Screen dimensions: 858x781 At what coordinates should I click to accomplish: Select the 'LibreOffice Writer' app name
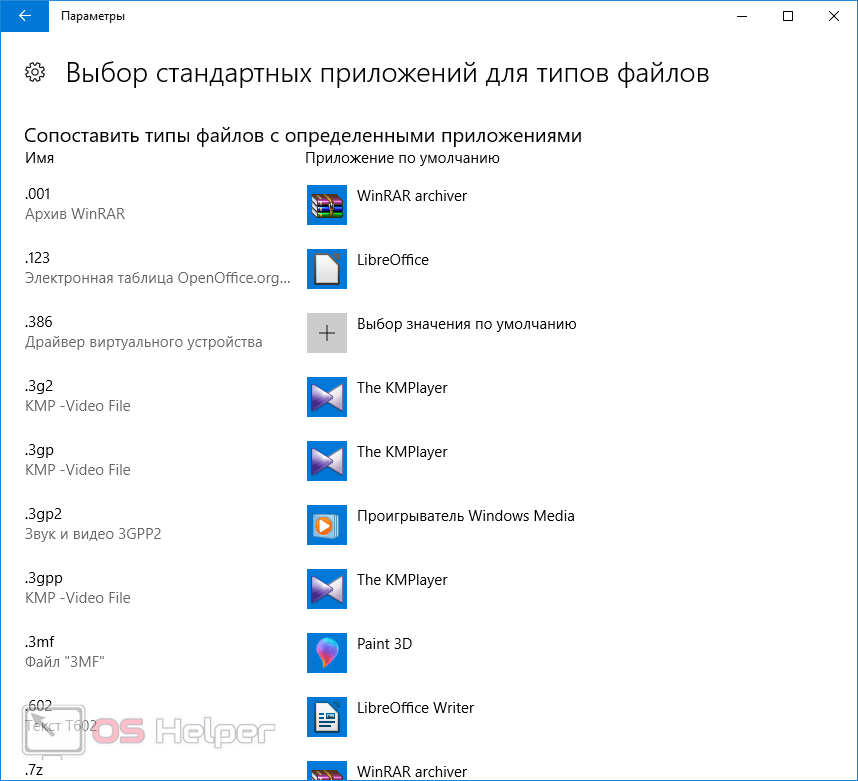pyautogui.click(x=415, y=708)
